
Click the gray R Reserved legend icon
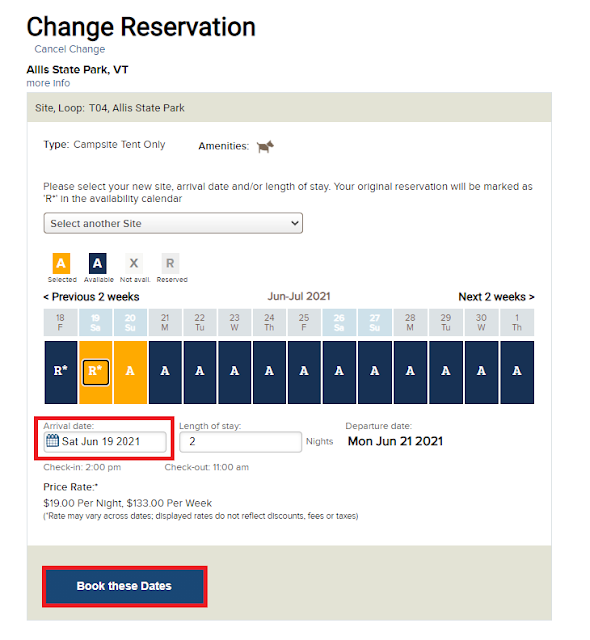point(170,263)
